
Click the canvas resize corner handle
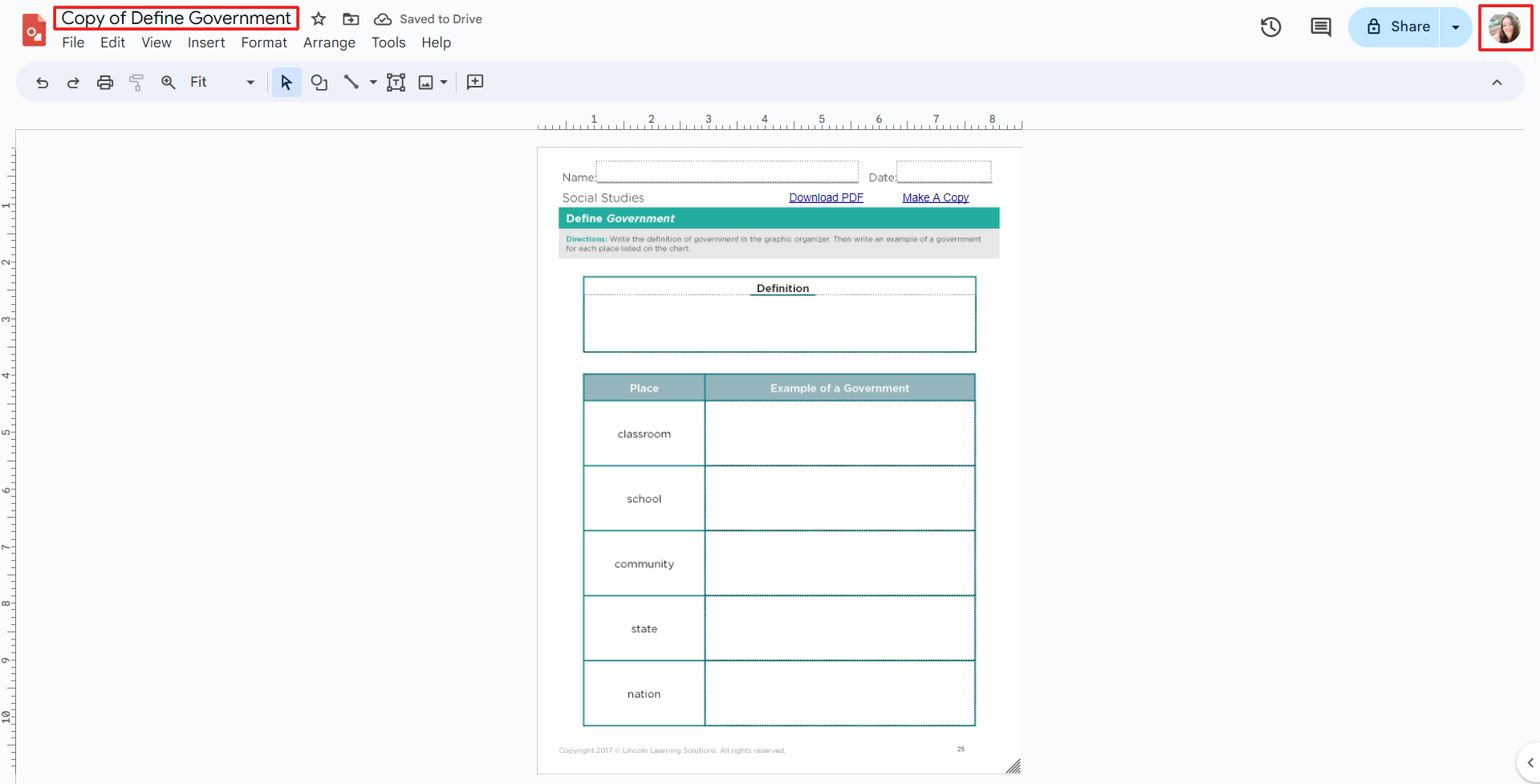click(x=1014, y=766)
